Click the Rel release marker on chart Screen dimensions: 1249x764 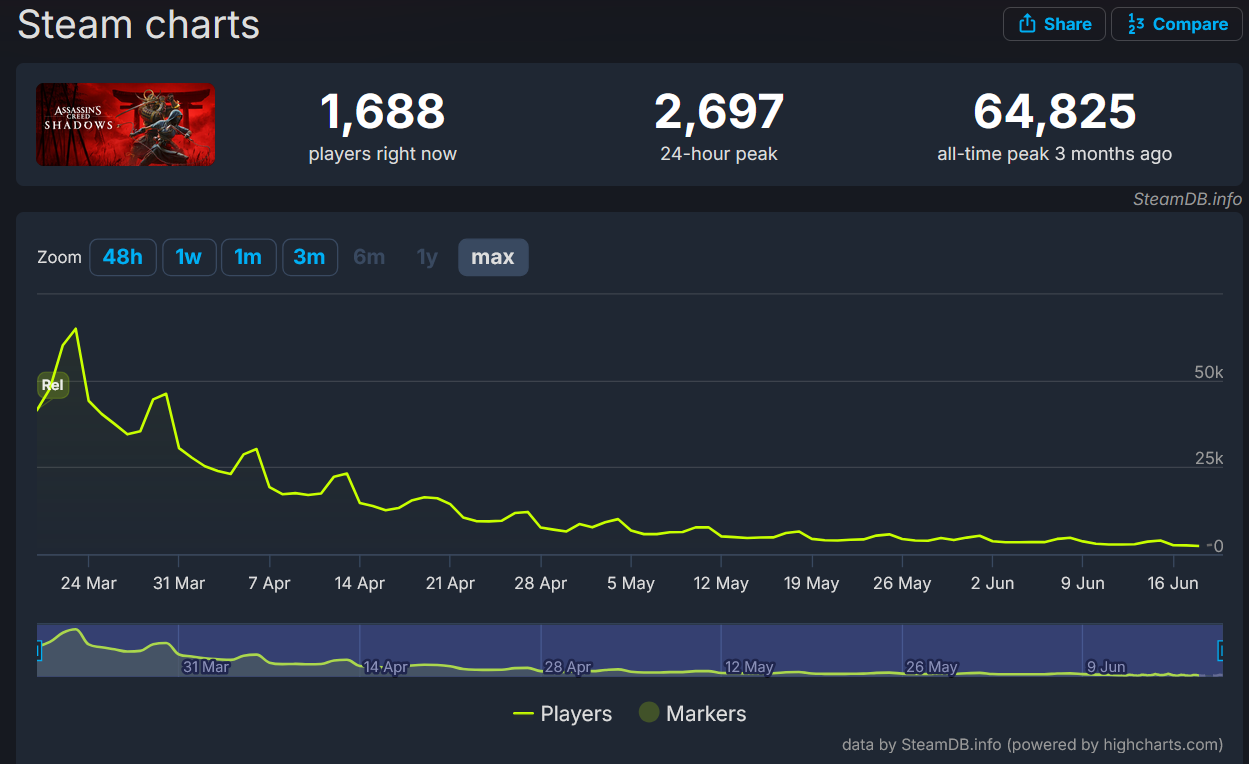click(53, 385)
